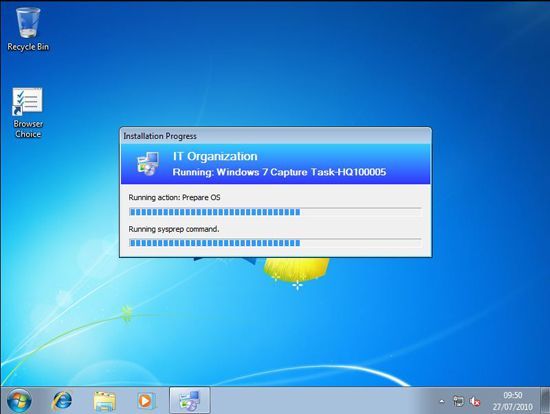Viewport: 550px width, 414px height.
Task: Click the 'Running sysprep command.' label
Action: coord(174,229)
